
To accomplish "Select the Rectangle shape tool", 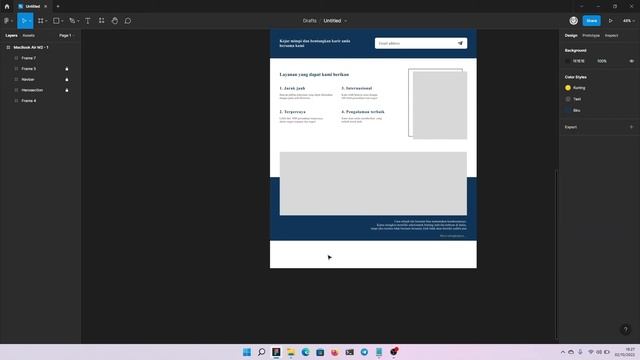I will click(x=56, y=21).
